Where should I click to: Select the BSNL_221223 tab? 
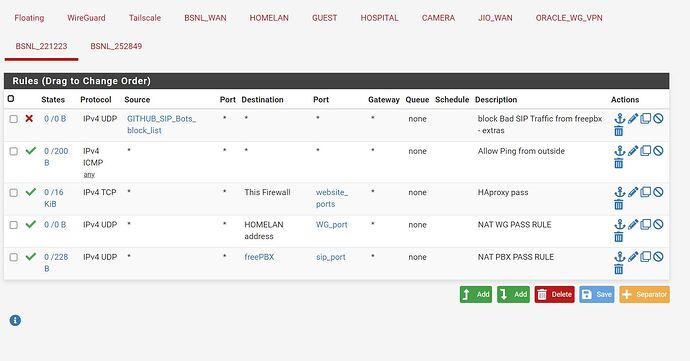pos(41,46)
